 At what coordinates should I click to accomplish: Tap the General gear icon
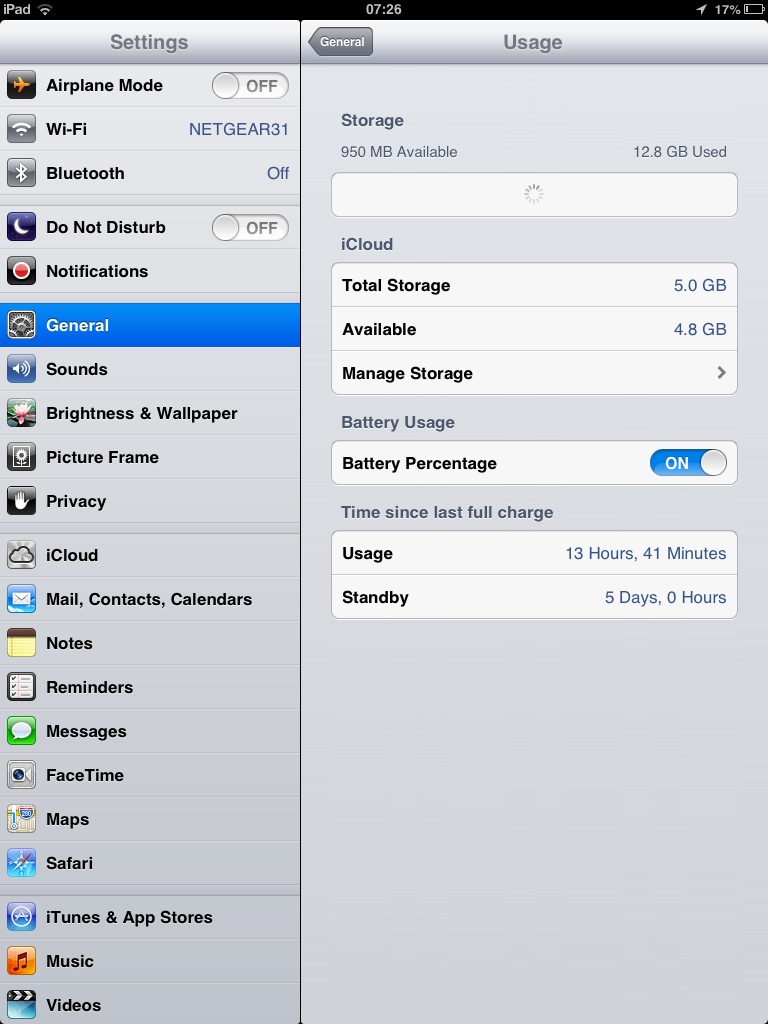[x=21, y=325]
